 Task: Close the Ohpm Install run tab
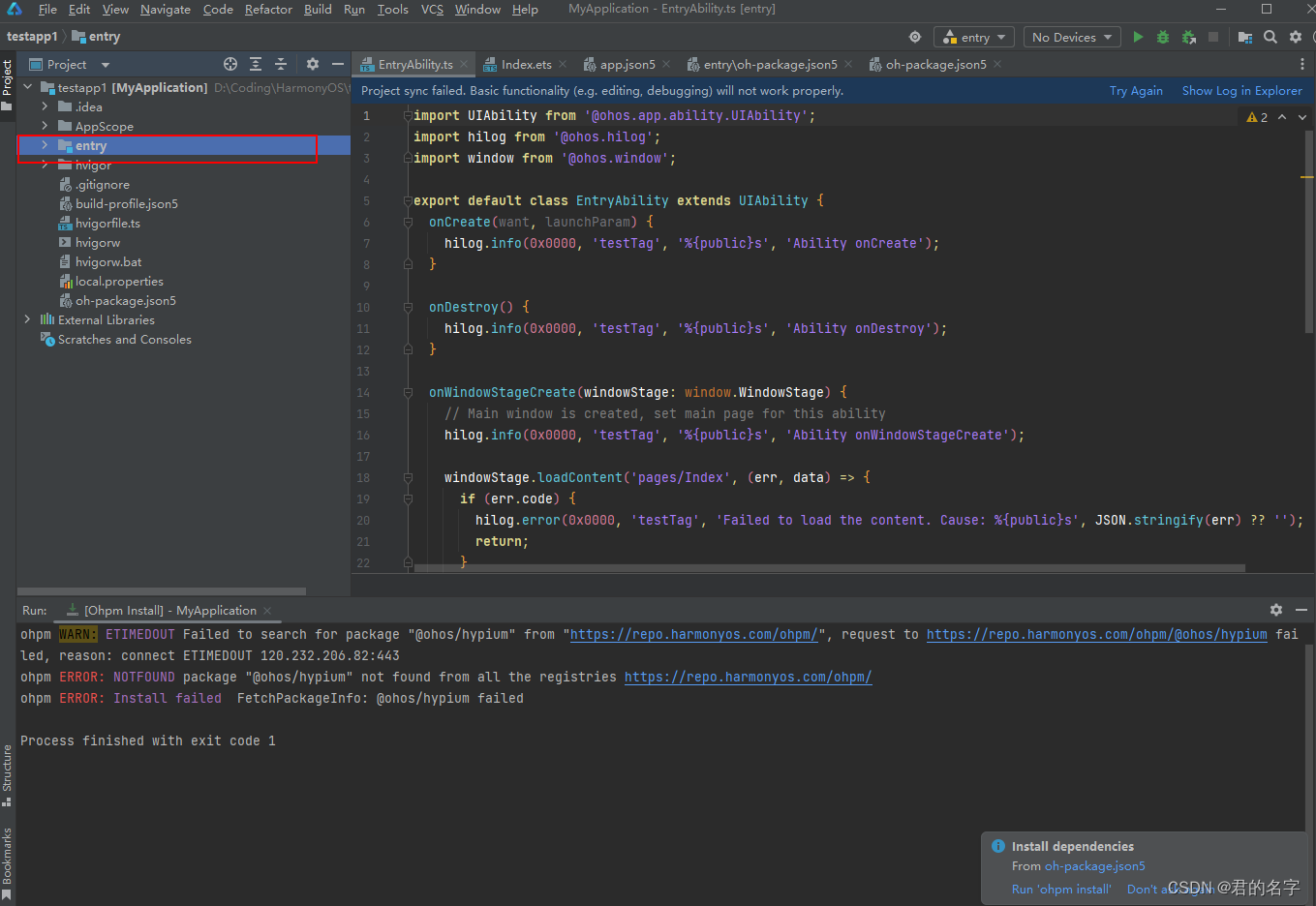(267, 611)
